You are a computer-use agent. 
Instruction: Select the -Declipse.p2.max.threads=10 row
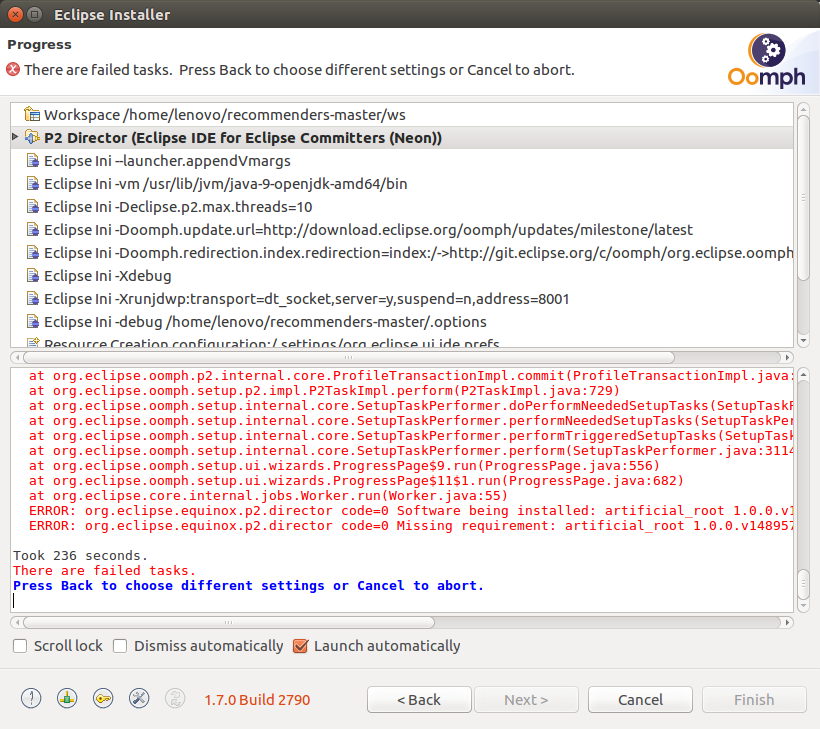[402, 207]
